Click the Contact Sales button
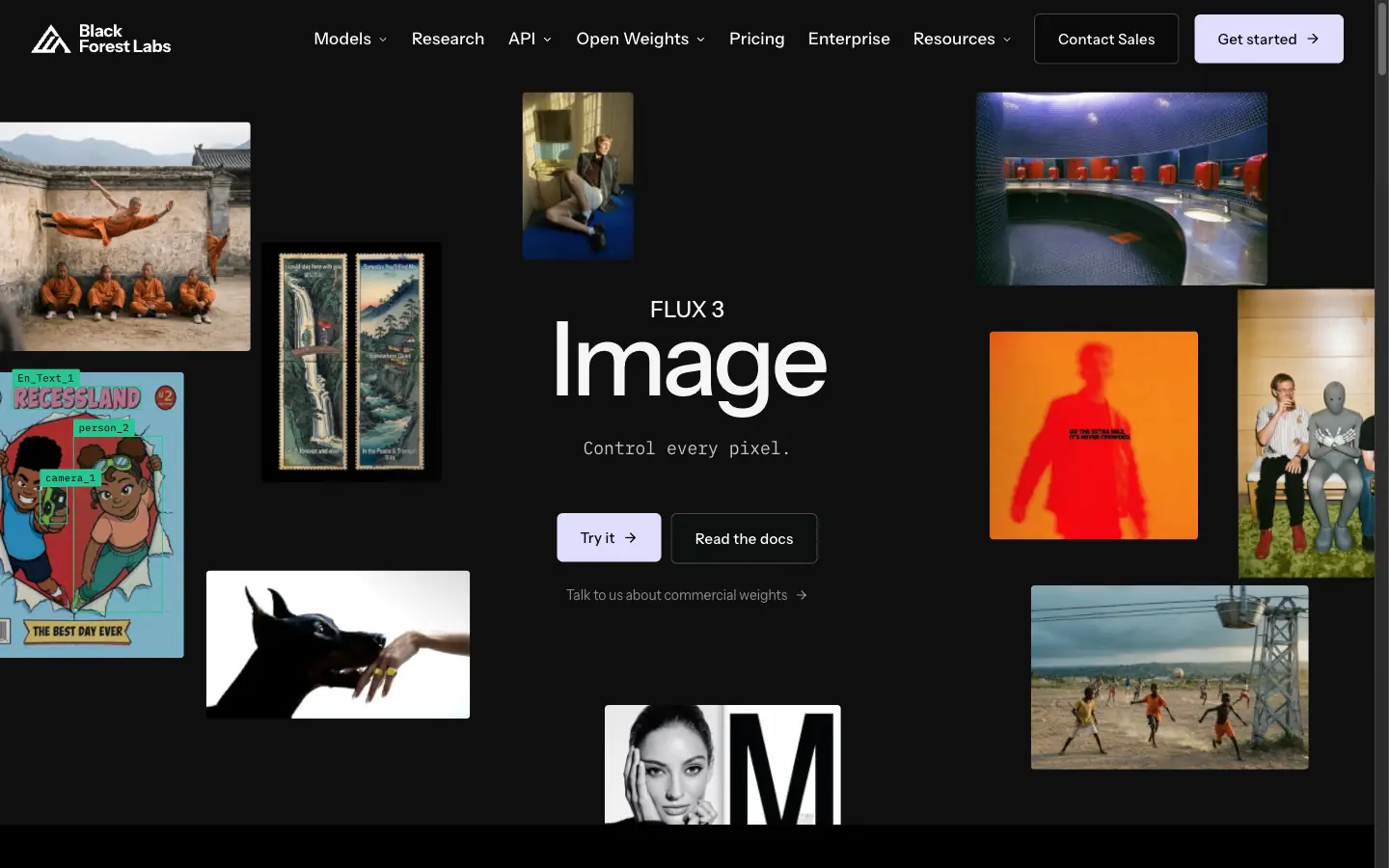1389x868 pixels. tap(1106, 39)
